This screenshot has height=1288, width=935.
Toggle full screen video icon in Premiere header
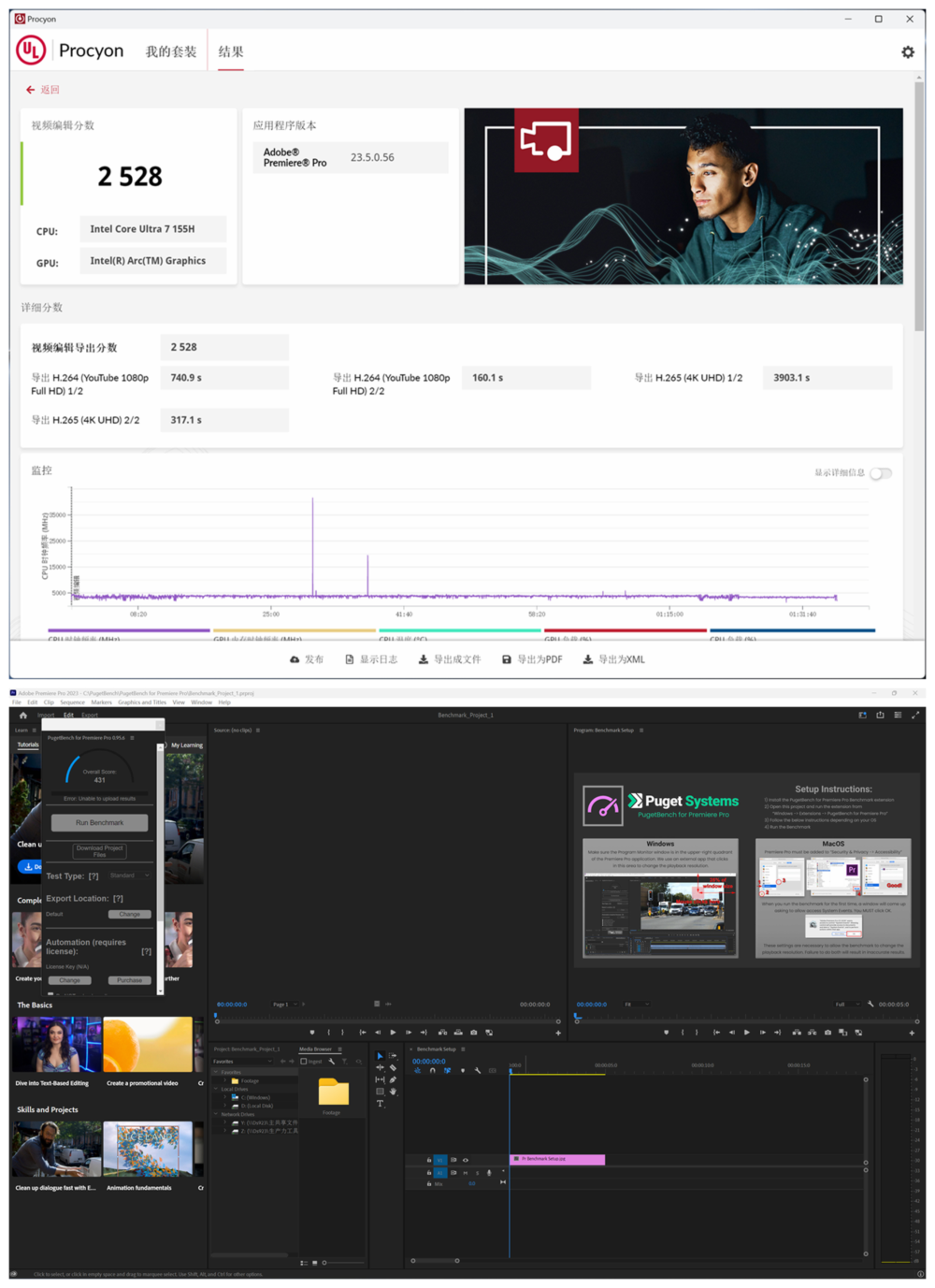tap(915, 715)
